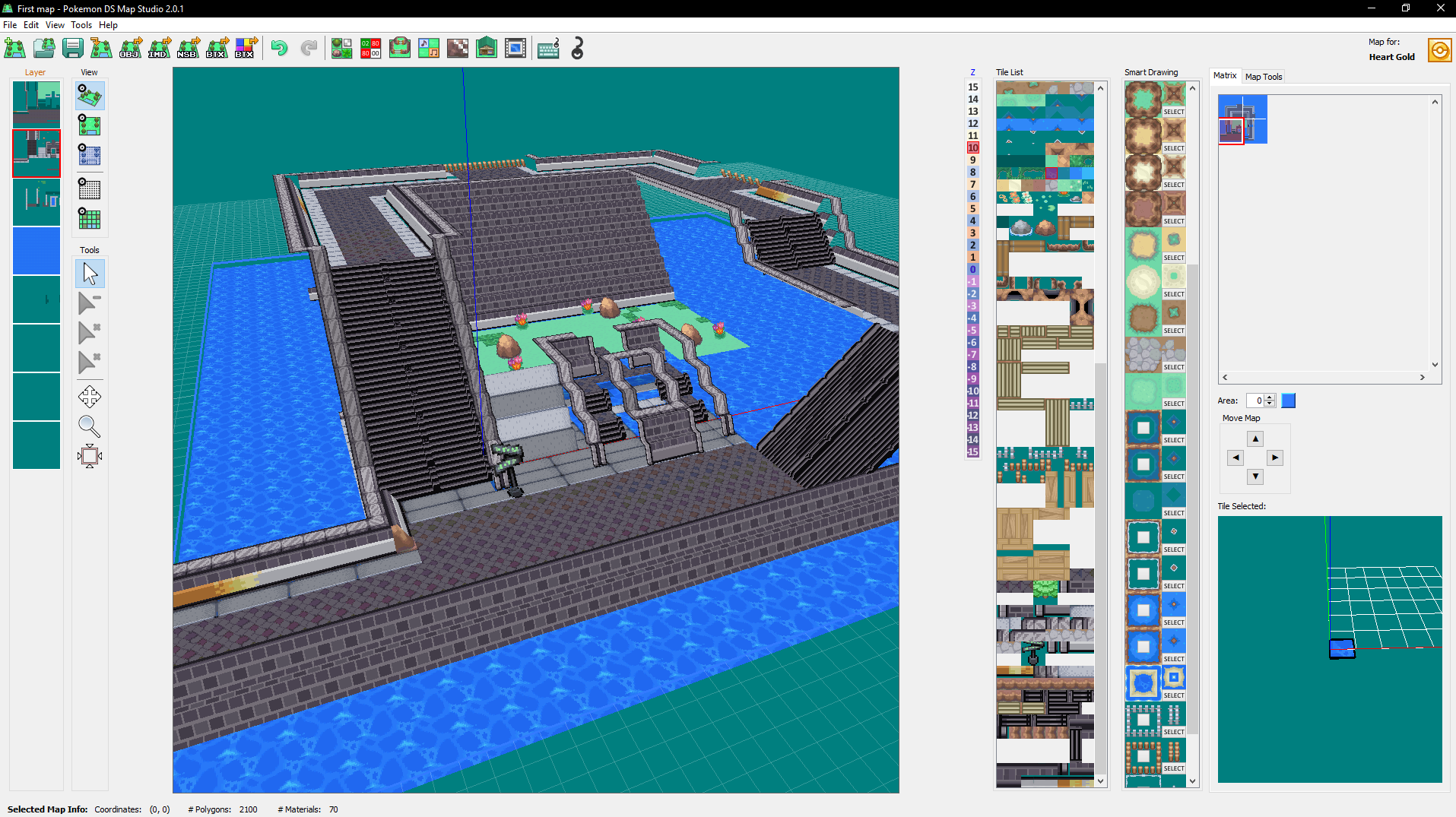Switch to the Matrix tab
1456x817 pixels.
tap(1225, 76)
